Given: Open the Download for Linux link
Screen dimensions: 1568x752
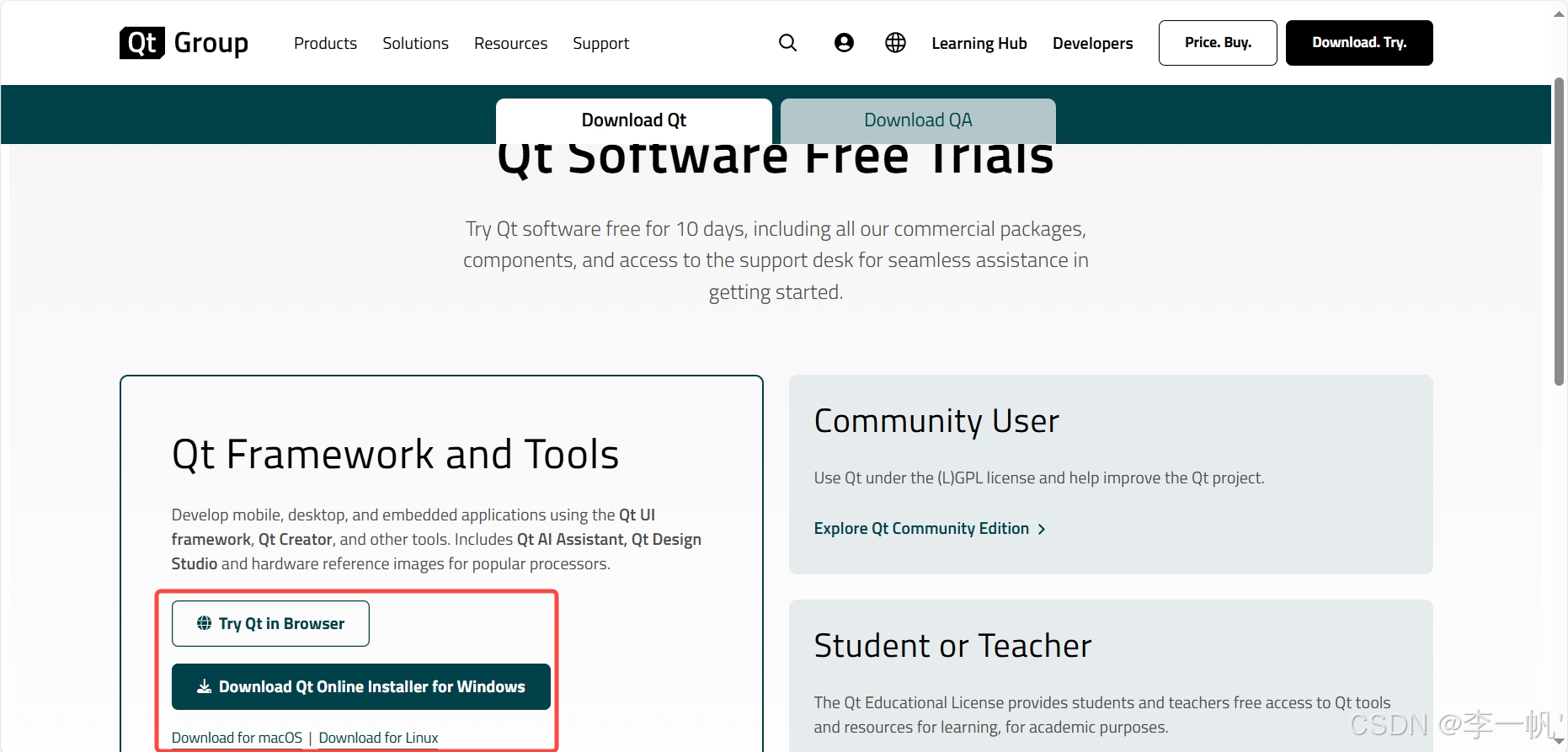Looking at the screenshot, I should pos(378,738).
